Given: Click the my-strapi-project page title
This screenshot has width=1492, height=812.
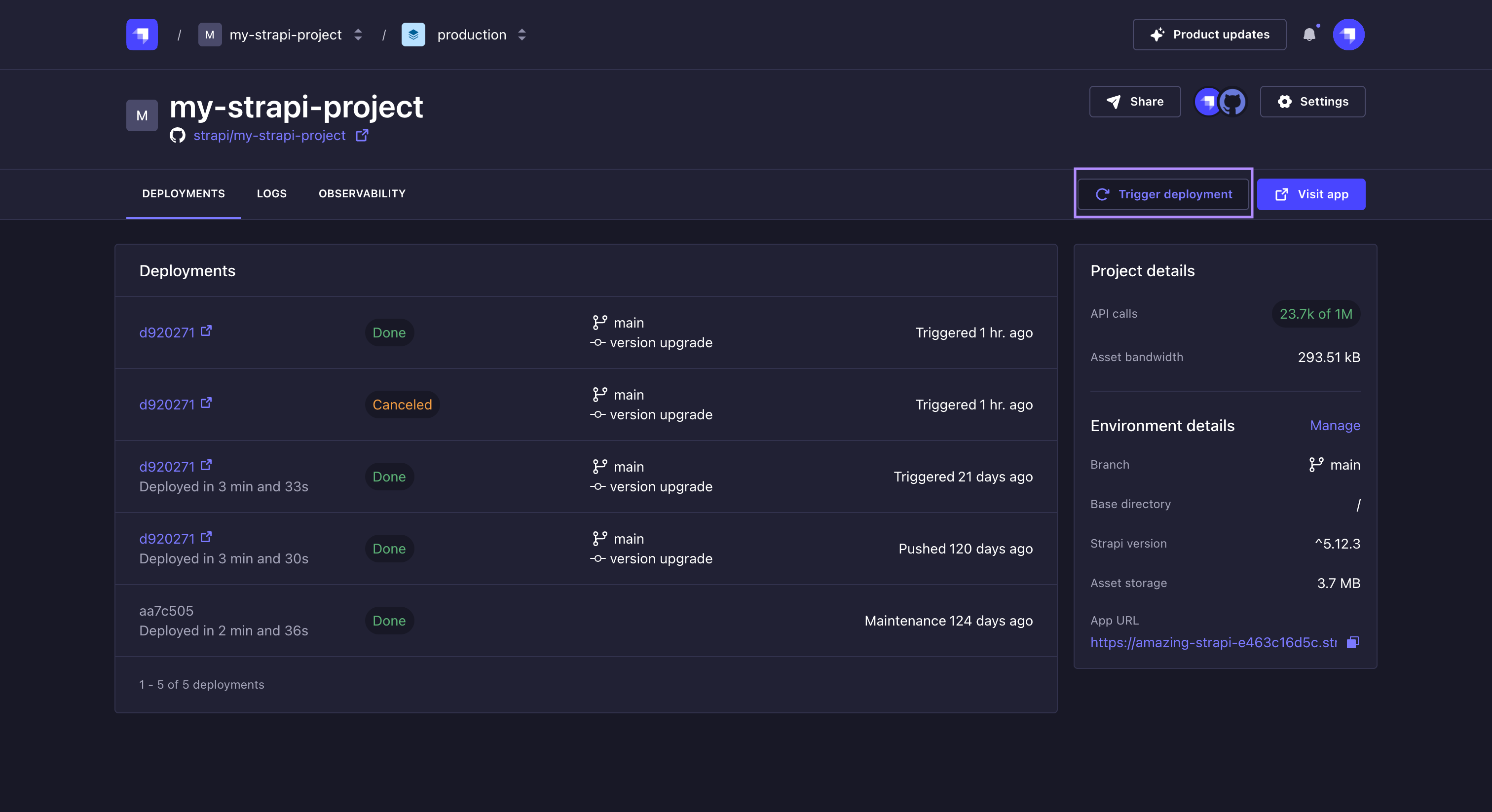Looking at the screenshot, I should tap(296, 107).
